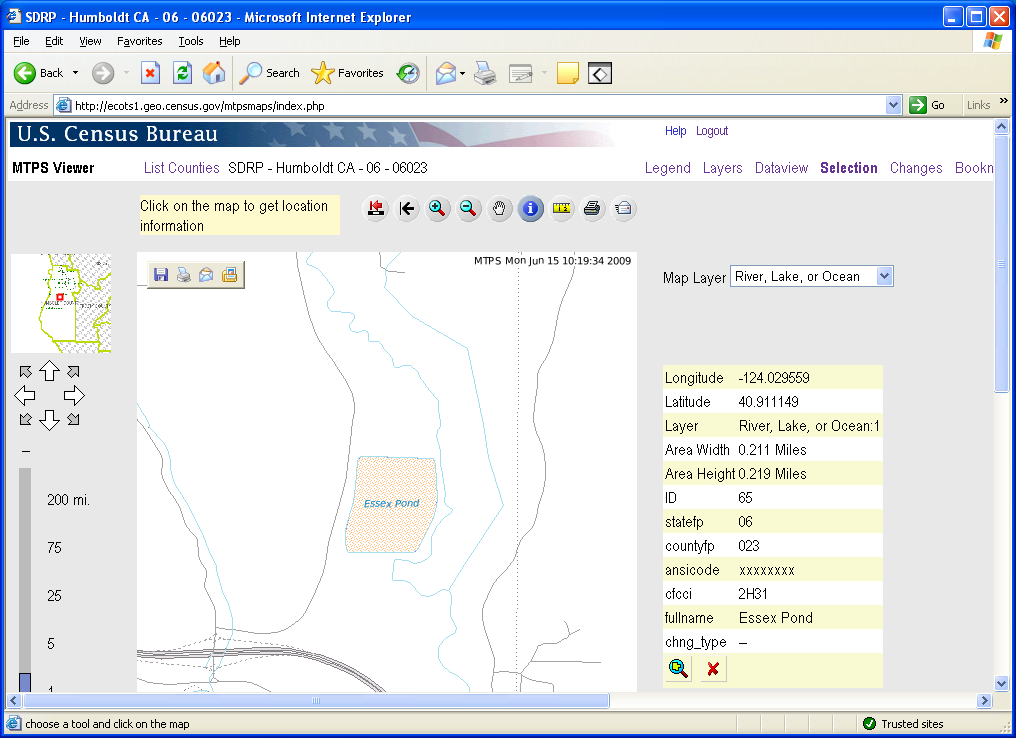Screen dimensions: 1016x738
Task: Switch to the Layers tab
Action: pyautogui.click(x=722, y=168)
